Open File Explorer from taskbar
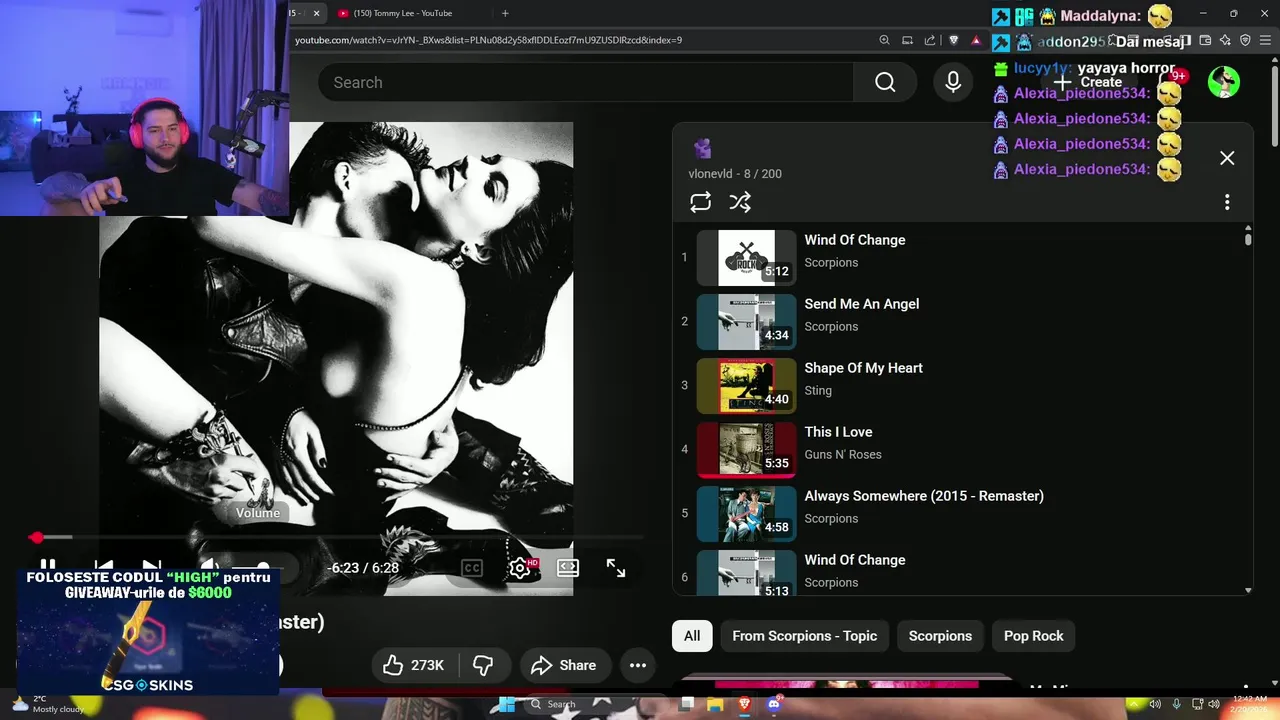This screenshot has width=1280, height=720. coord(716,704)
